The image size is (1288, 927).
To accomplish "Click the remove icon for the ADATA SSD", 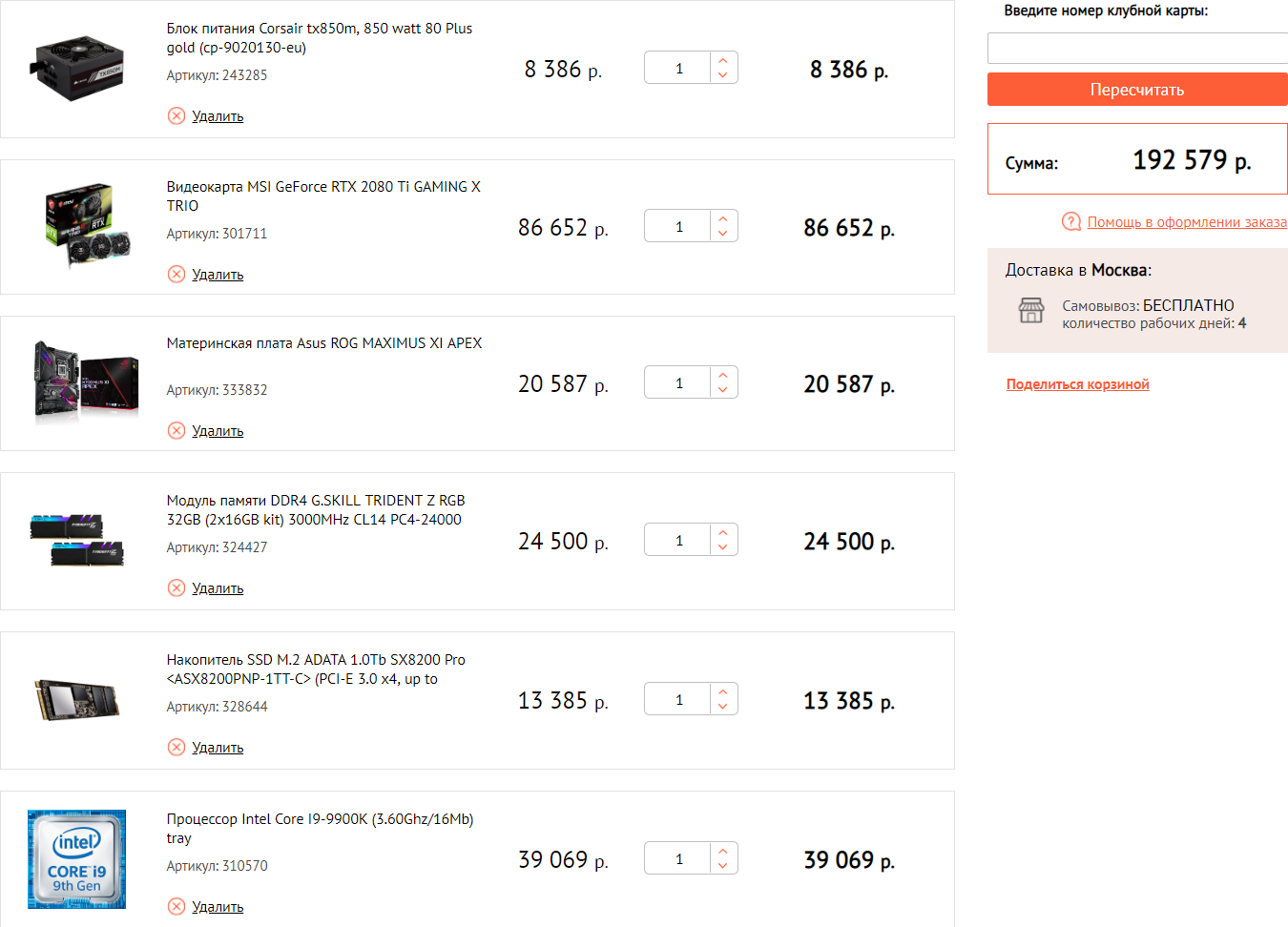I will [x=177, y=748].
